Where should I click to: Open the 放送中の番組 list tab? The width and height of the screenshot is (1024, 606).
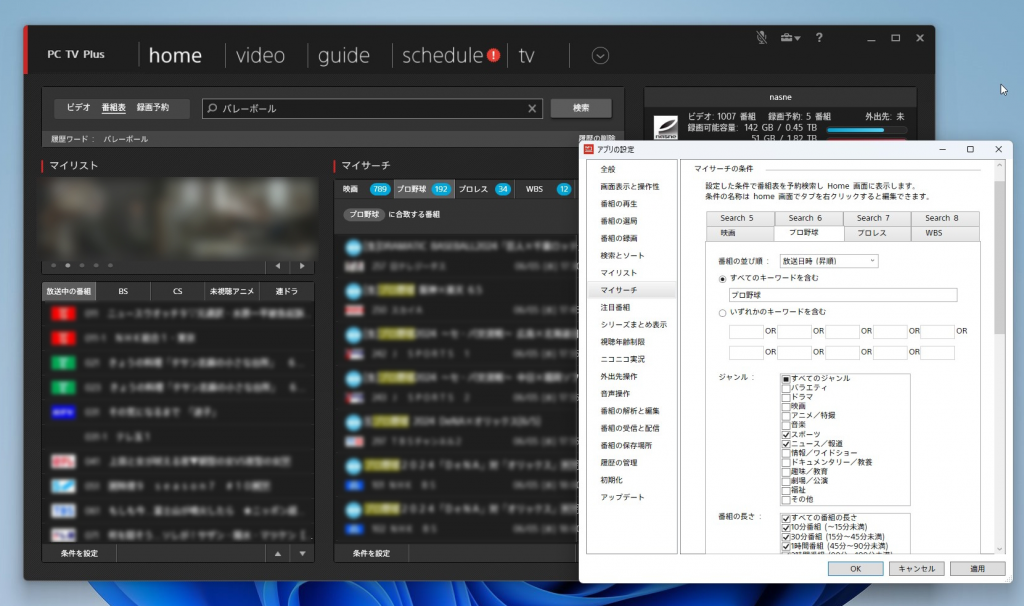[69, 291]
